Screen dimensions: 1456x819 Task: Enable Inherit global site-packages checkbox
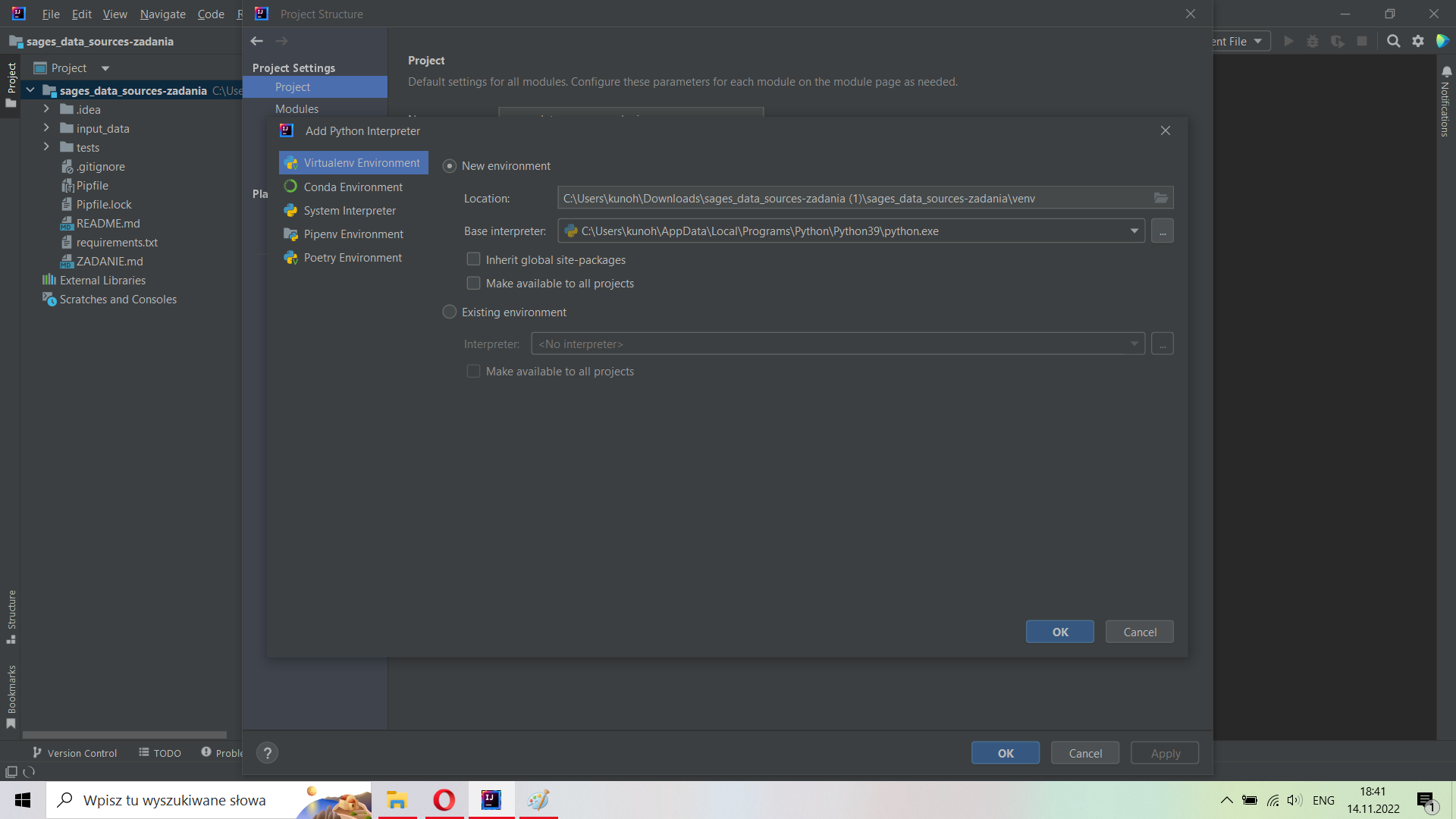pyautogui.click(x=474, y=259)
